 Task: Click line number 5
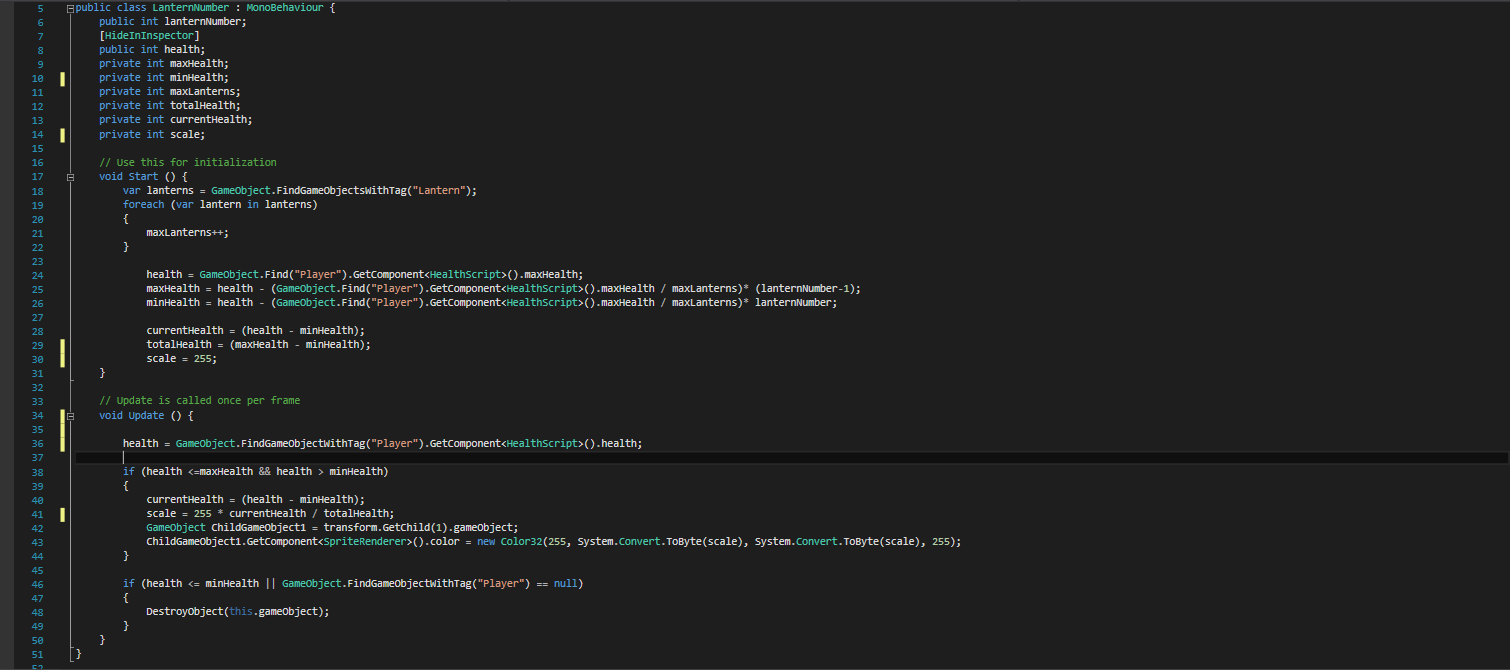click(x=38, y=6)
